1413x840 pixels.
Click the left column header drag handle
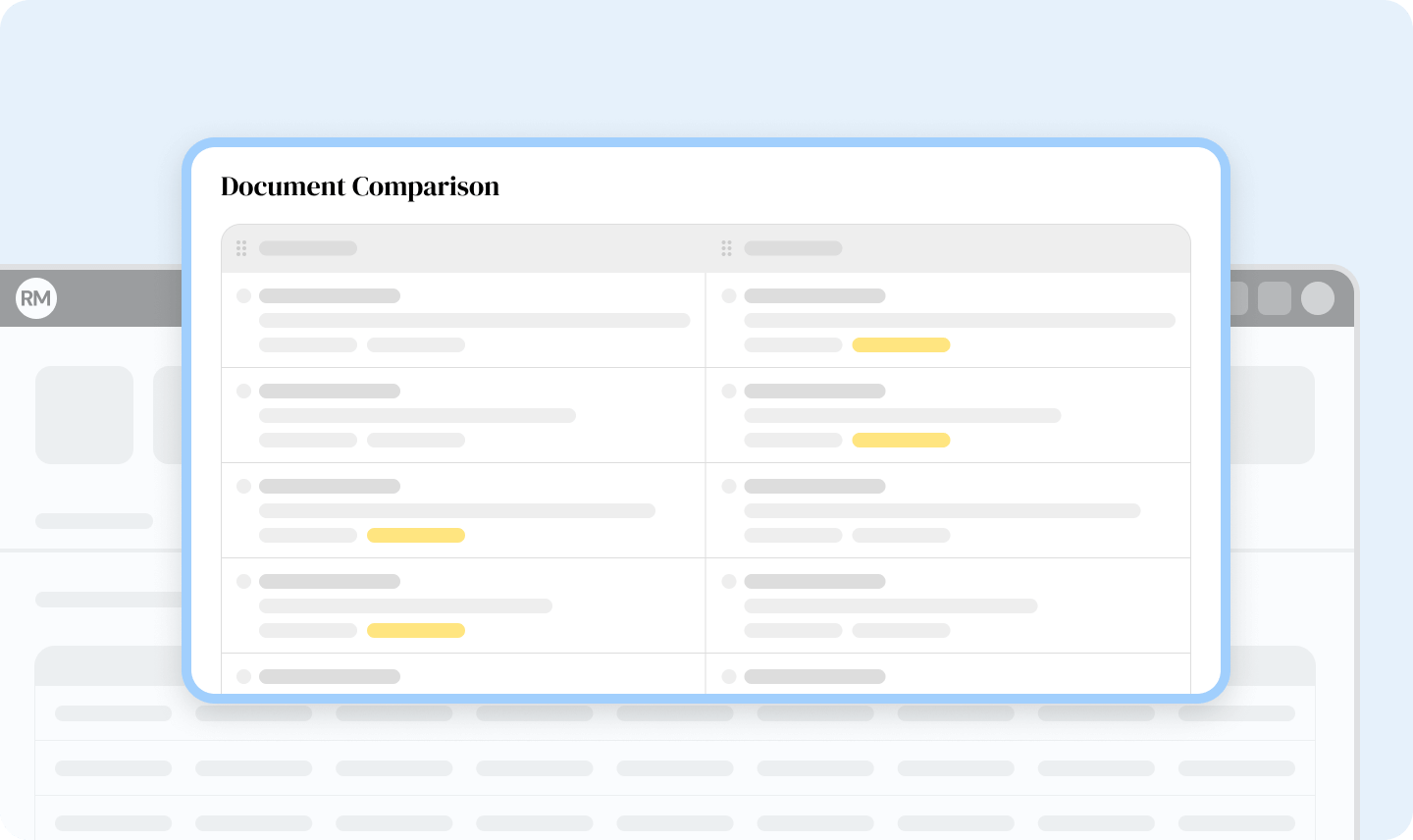[x=241, y=248]
